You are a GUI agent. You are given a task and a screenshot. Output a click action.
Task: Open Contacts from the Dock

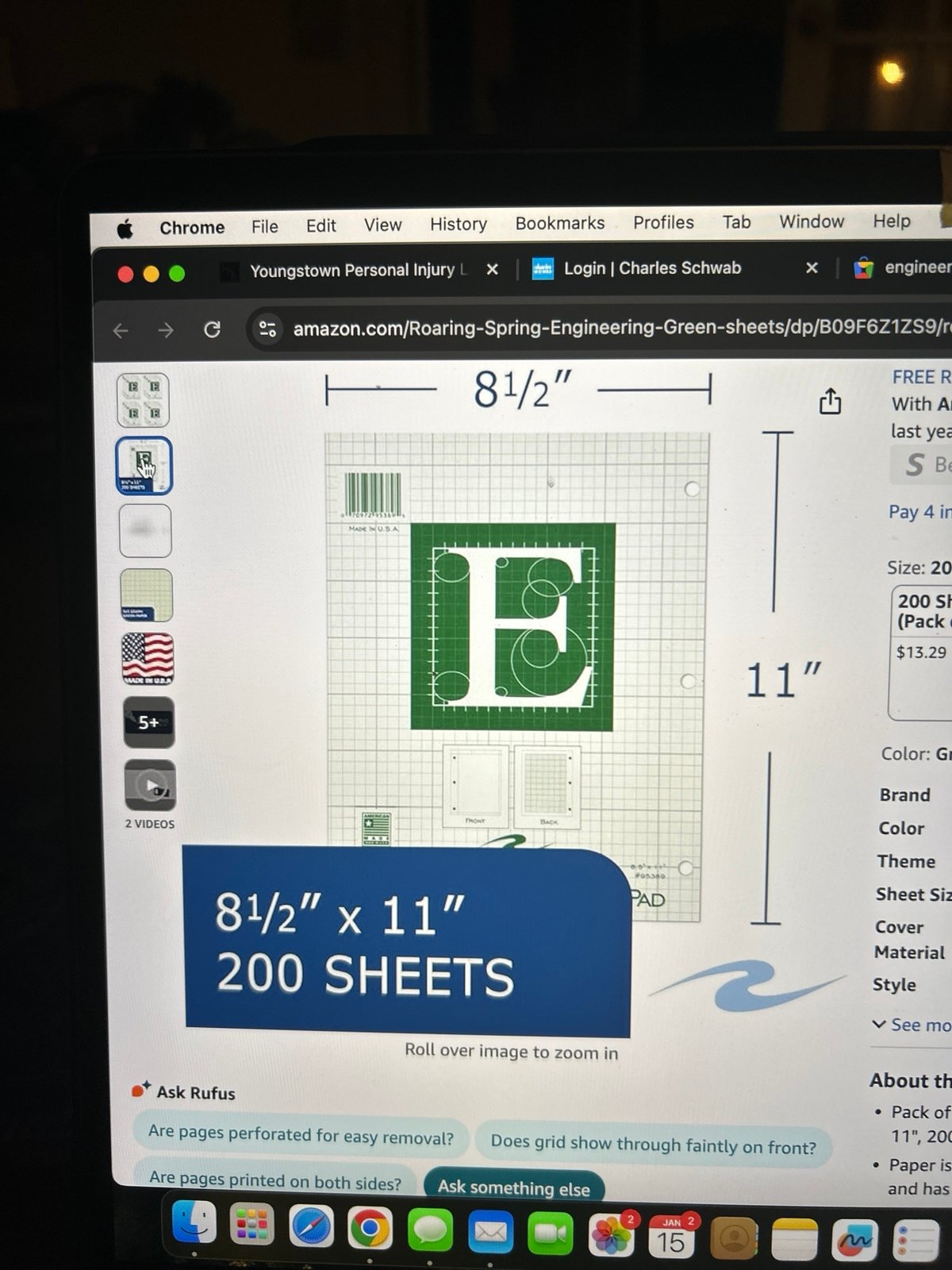coord(734,1239)
